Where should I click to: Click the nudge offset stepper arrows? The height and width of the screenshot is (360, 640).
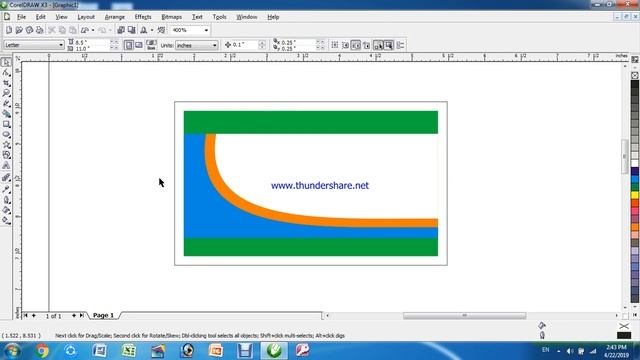(x=262, y=45)
